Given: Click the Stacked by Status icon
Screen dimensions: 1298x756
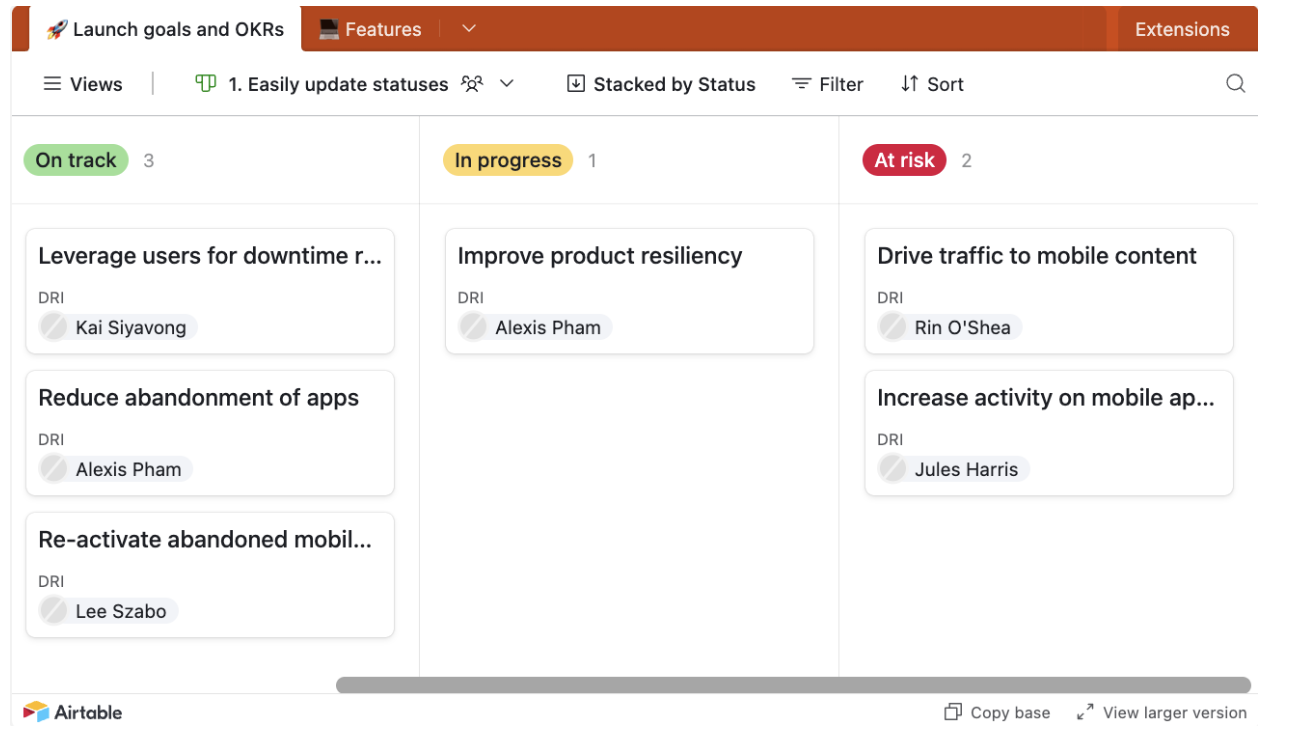Looking at the screenshot, I should click(x=576, y=84).
